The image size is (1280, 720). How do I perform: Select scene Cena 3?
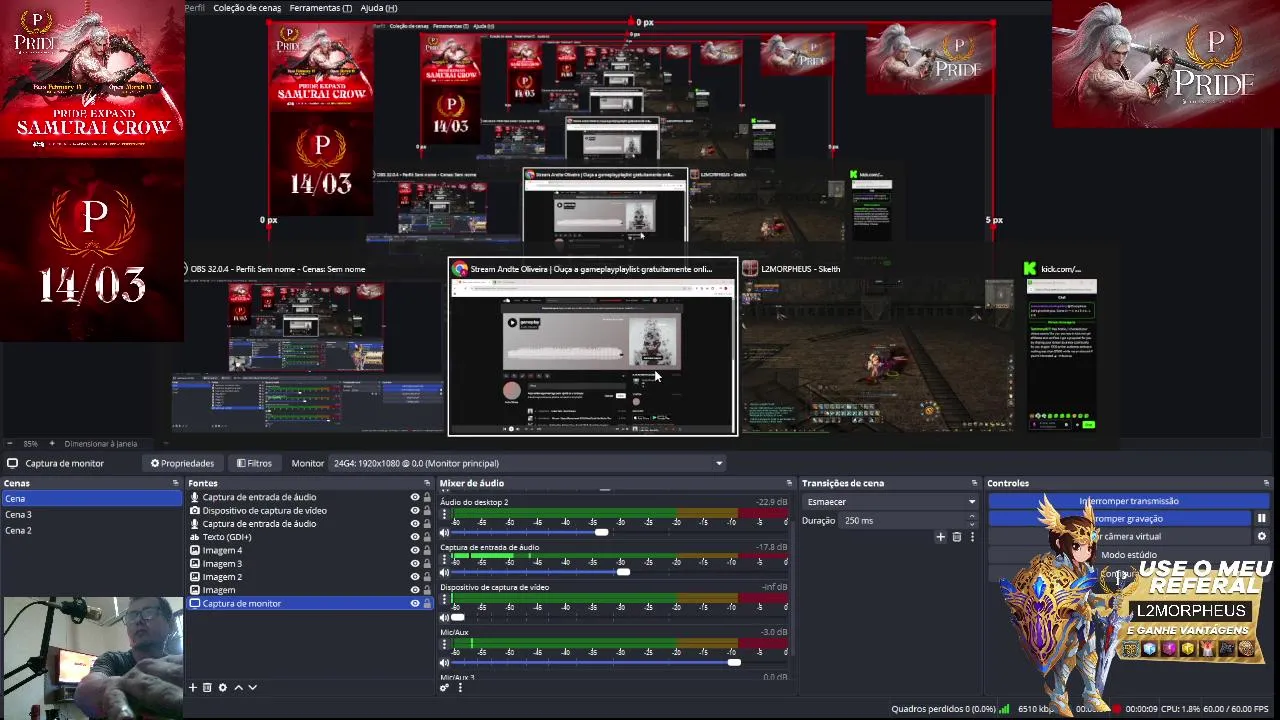pyautogui.click(x=91, y=514)
